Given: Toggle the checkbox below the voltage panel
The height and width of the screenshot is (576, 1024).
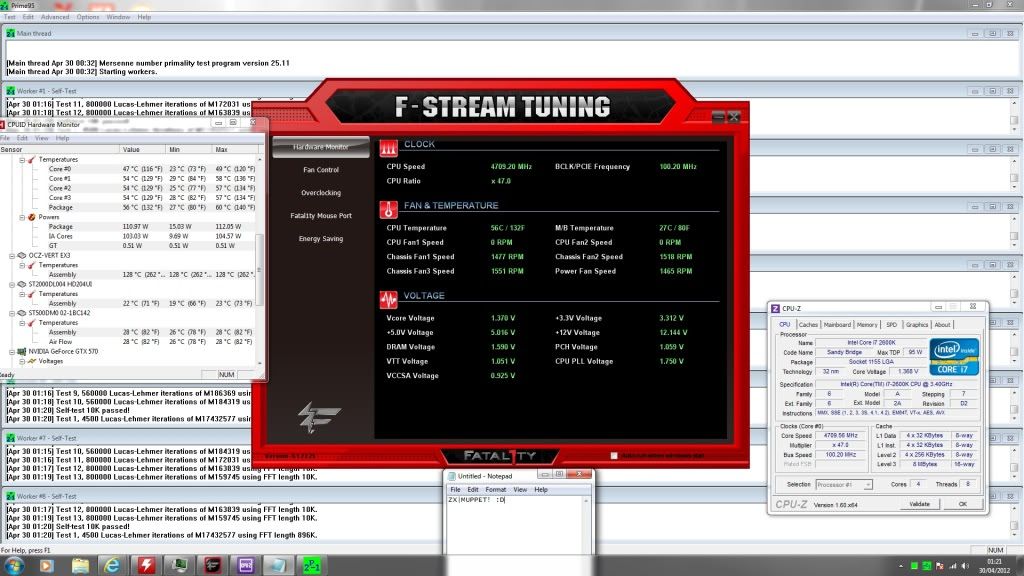Looking at the screenshot, I should click(x=614, y=456).
